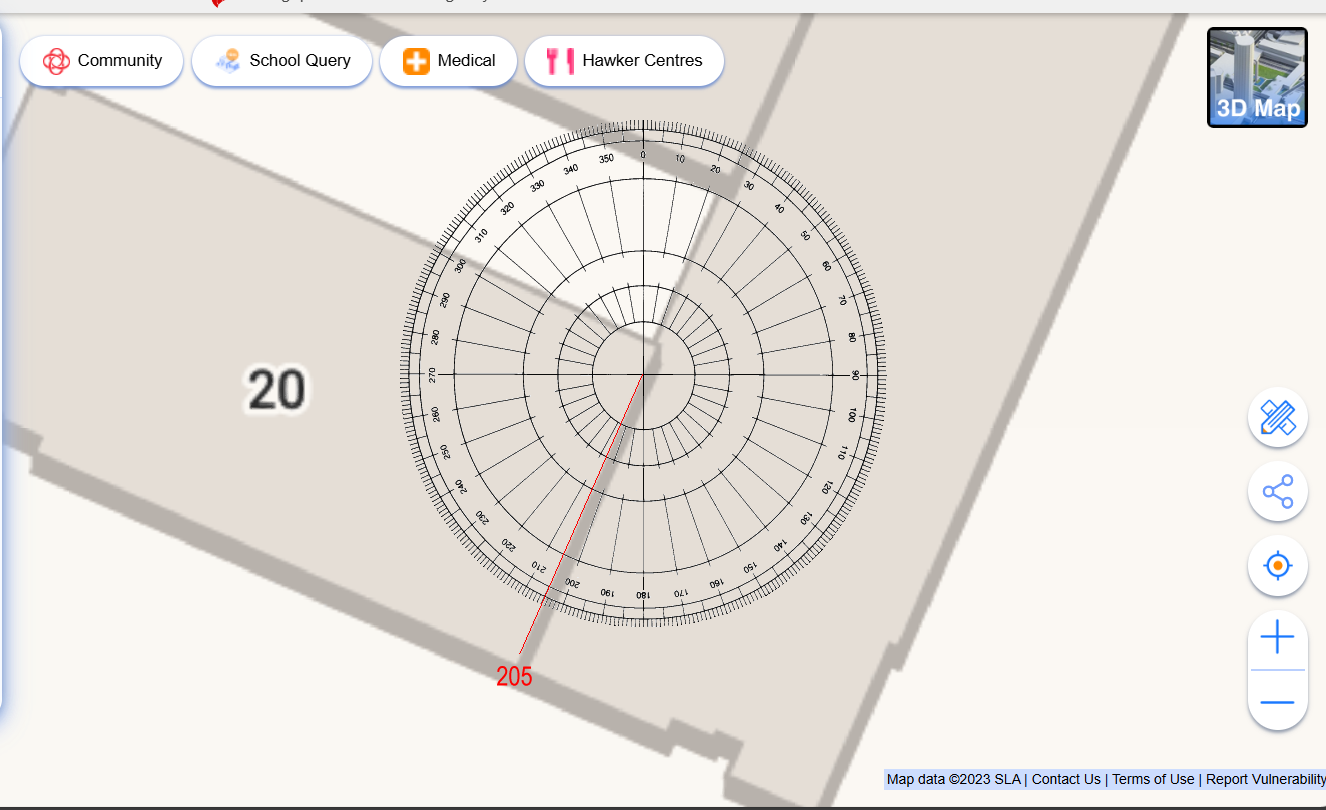
Task: Zoom out with the minus button
Action: pyautogui.click(x=1277, y=702)
